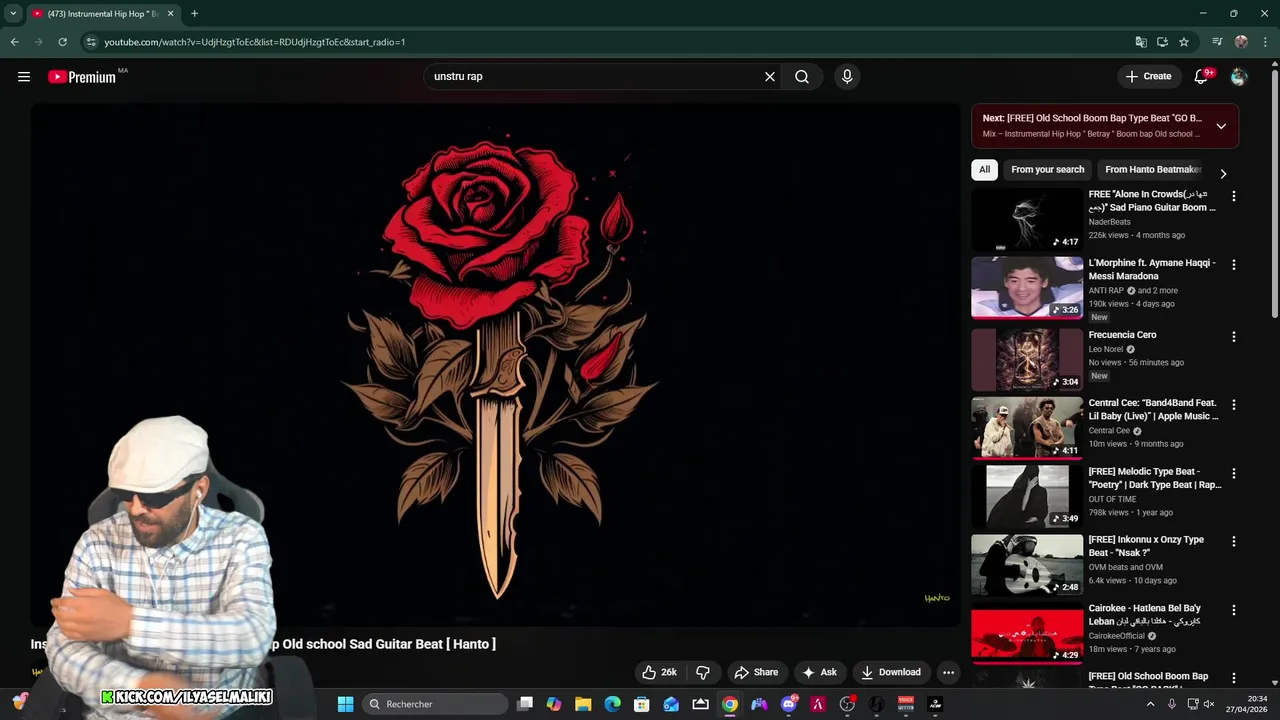This screenshot has height=720, width=1280.
Task: Click the install app icon in address bar
Action: [x=1162, y=42]
